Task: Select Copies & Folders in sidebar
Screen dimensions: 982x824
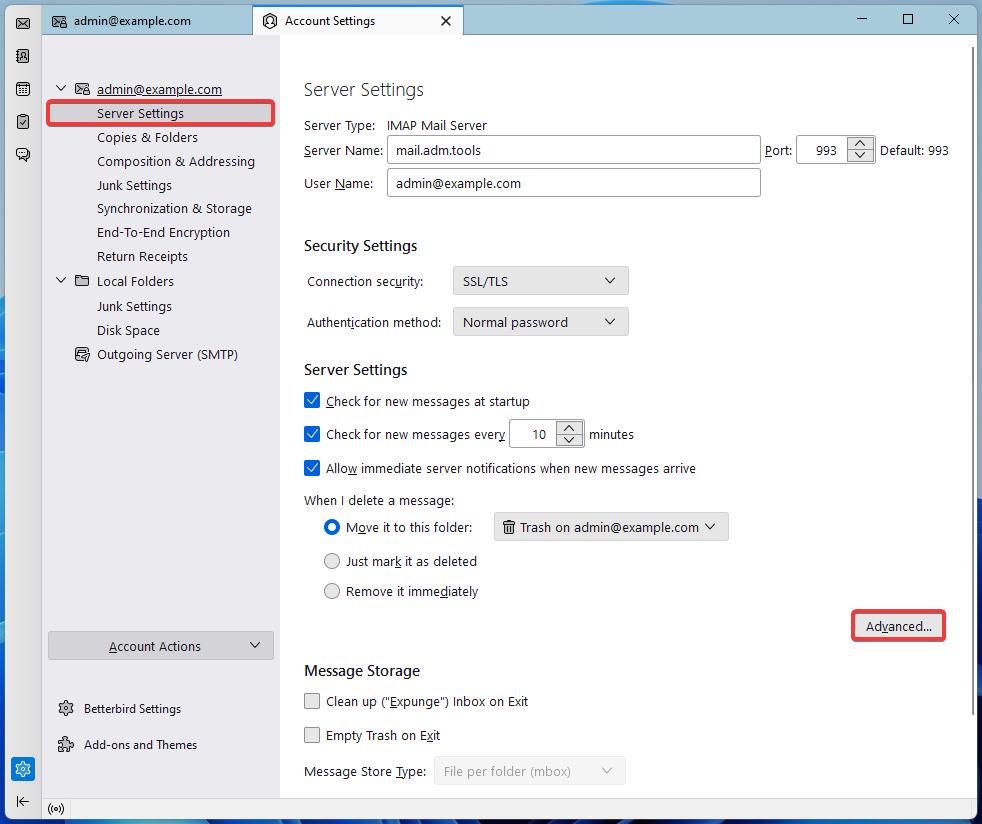Action: point(147,138)
